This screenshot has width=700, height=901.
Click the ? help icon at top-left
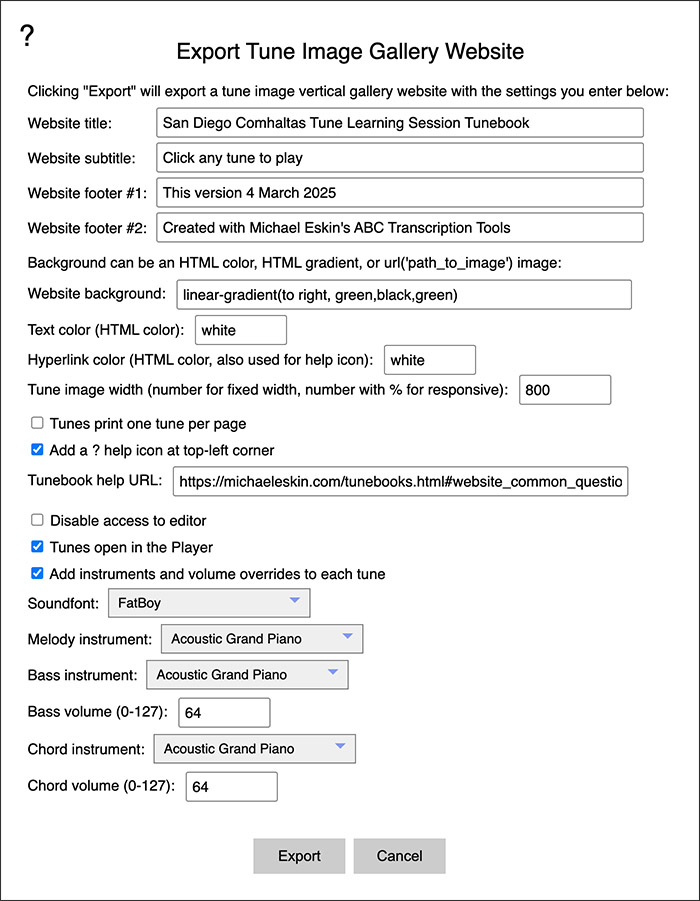pos(27,36)
